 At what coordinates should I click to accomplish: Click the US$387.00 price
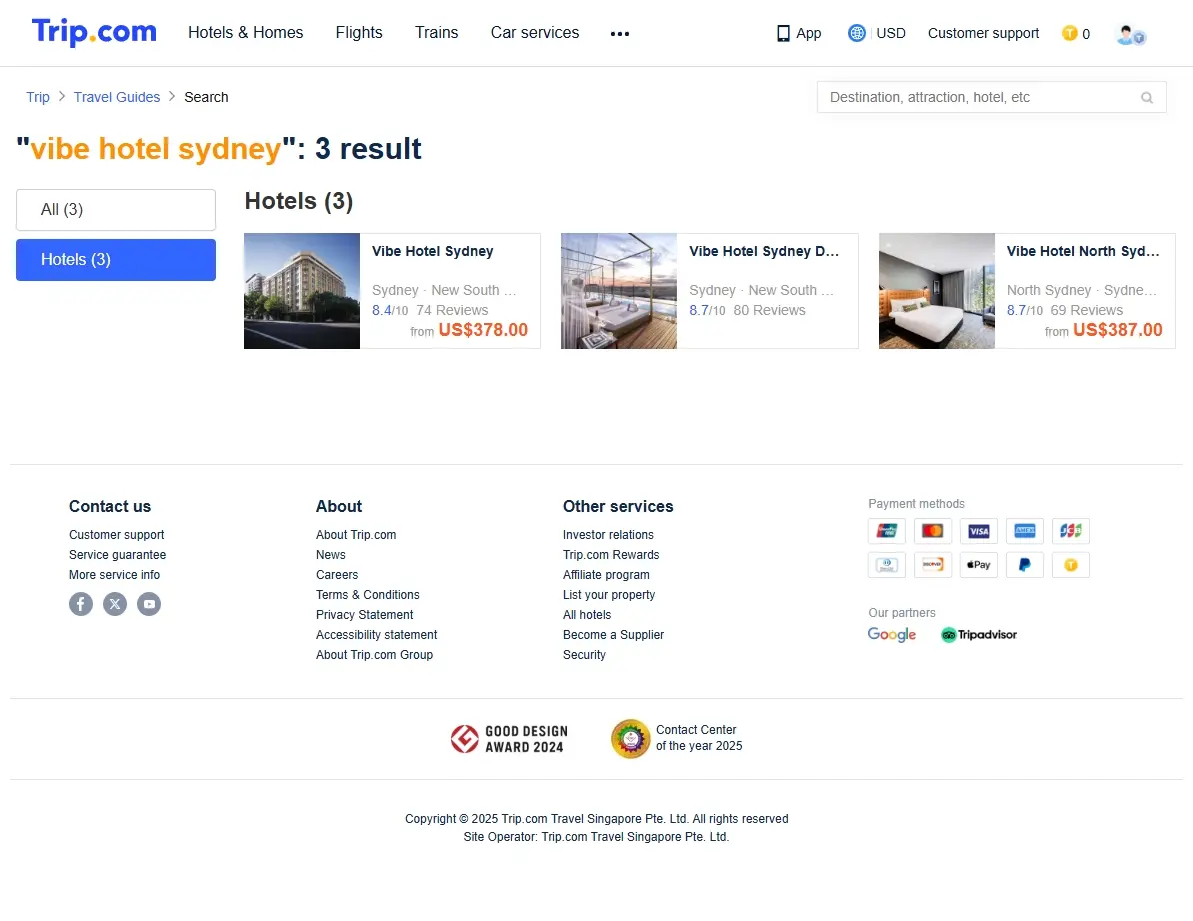[1118, 330]
